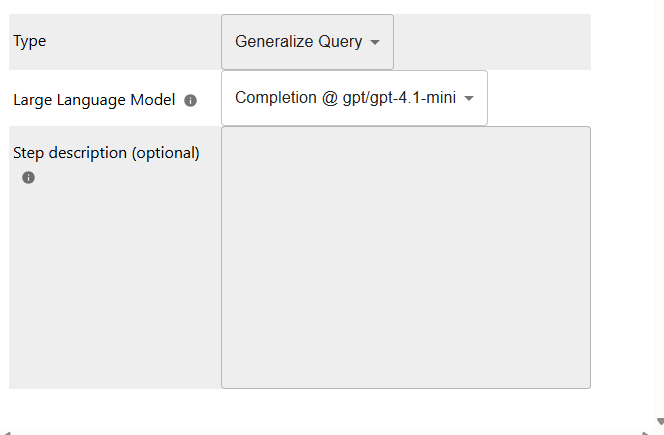
Task: Click the "Large Language Model" label
Action: [x=94, y=100]
